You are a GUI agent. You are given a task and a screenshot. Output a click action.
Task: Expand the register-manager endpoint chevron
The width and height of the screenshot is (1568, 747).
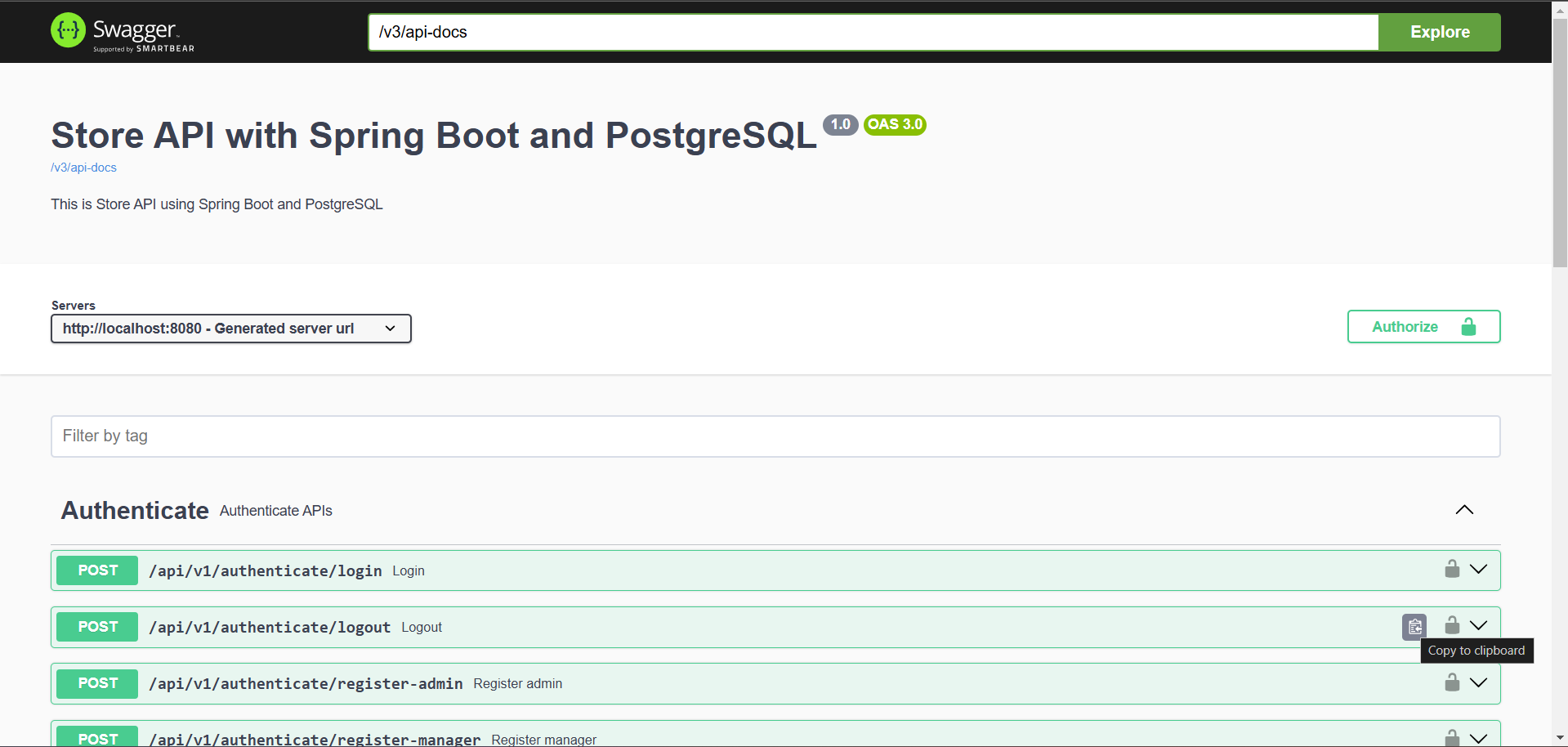pos(1479,738)
